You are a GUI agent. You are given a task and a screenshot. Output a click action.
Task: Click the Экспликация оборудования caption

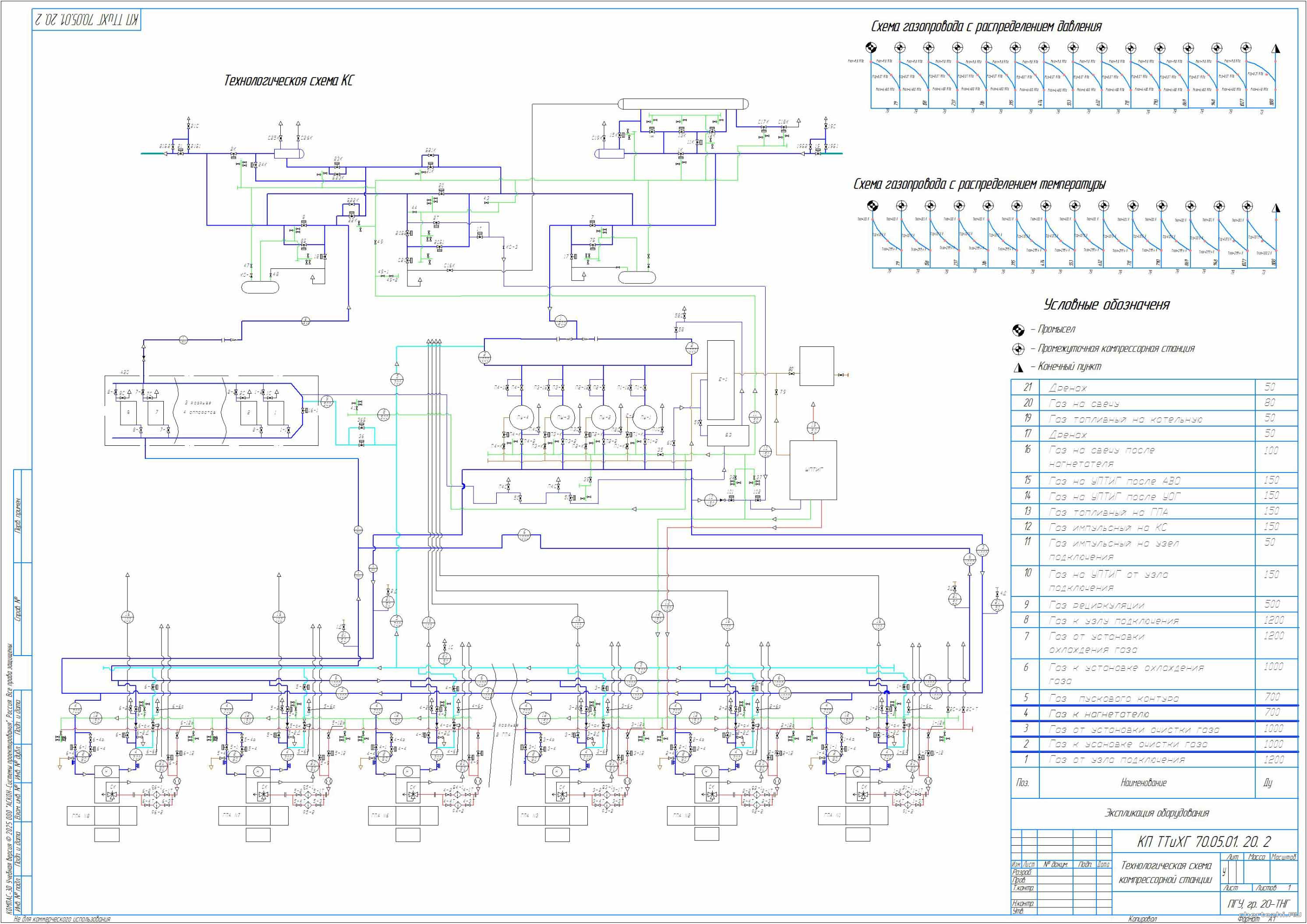(x=1157, y=813)
